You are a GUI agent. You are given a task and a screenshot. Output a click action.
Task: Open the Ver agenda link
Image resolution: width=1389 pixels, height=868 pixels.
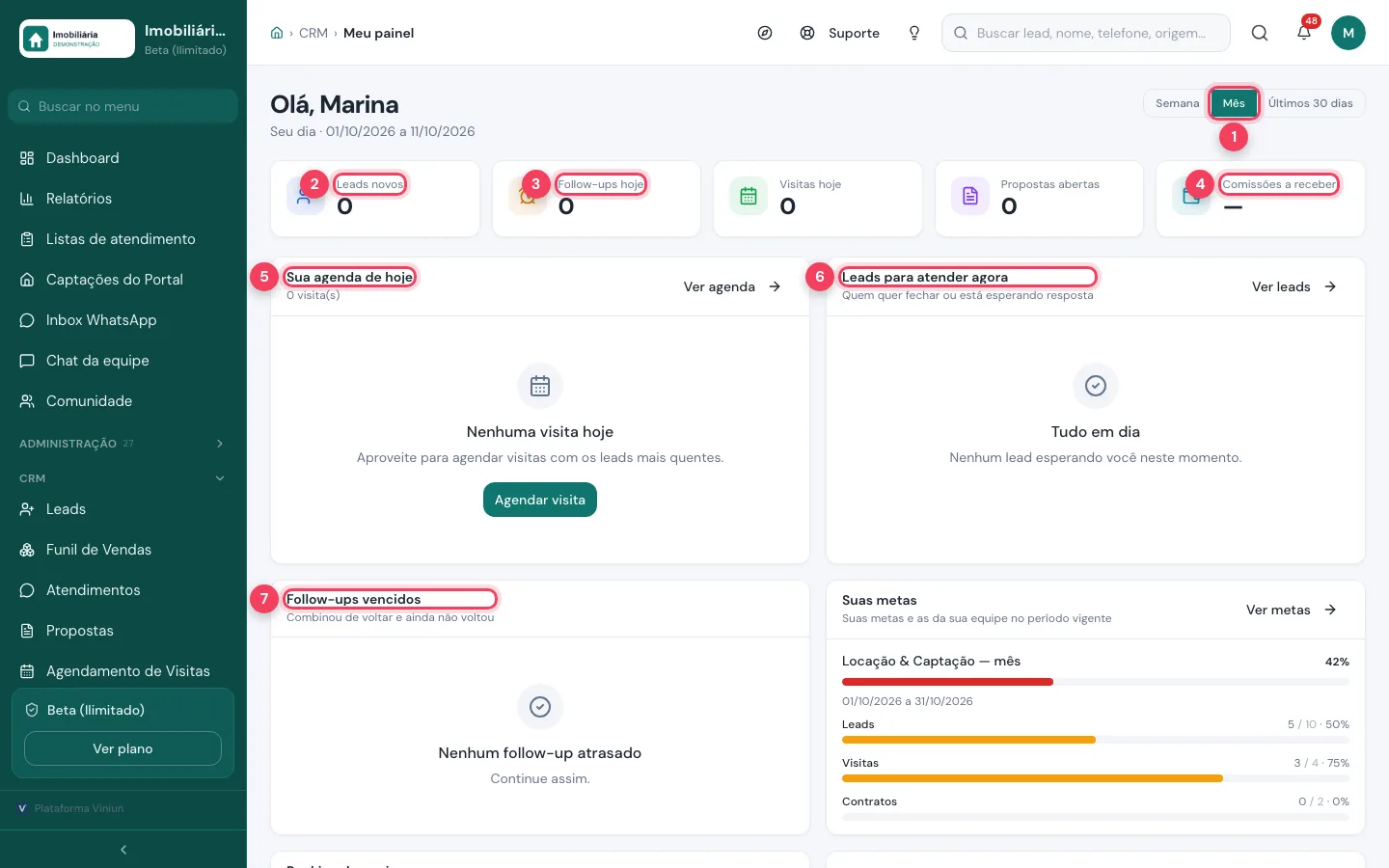click(x=732, y=286)
